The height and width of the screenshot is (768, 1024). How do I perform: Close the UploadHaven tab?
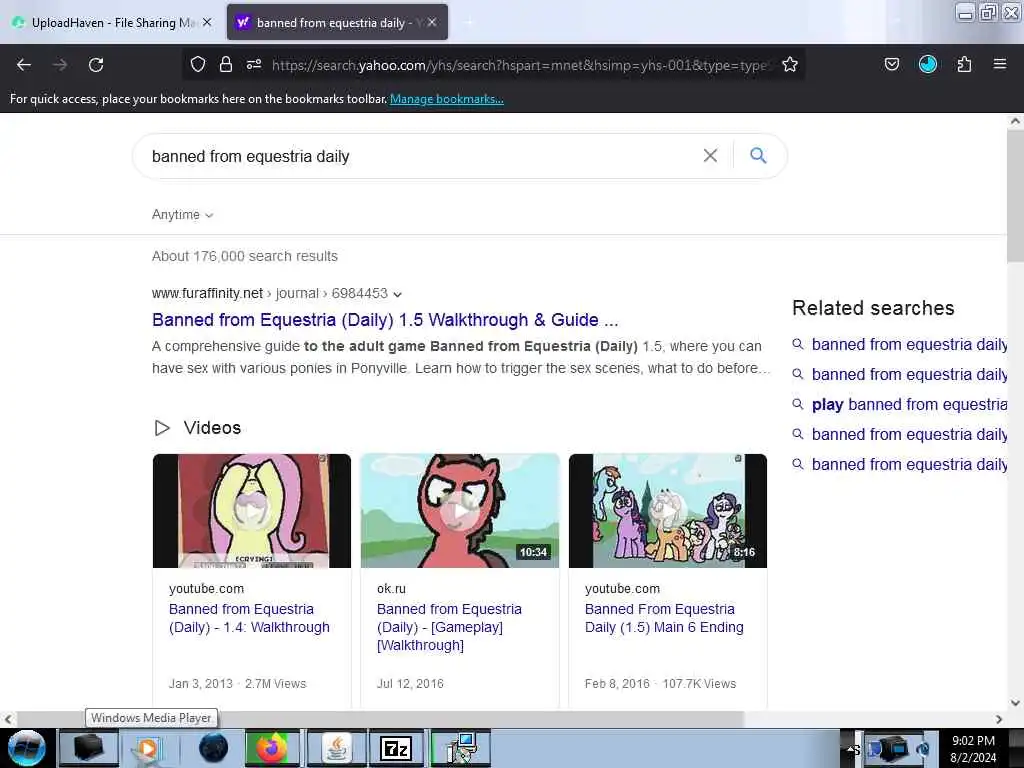coord(207,22)
